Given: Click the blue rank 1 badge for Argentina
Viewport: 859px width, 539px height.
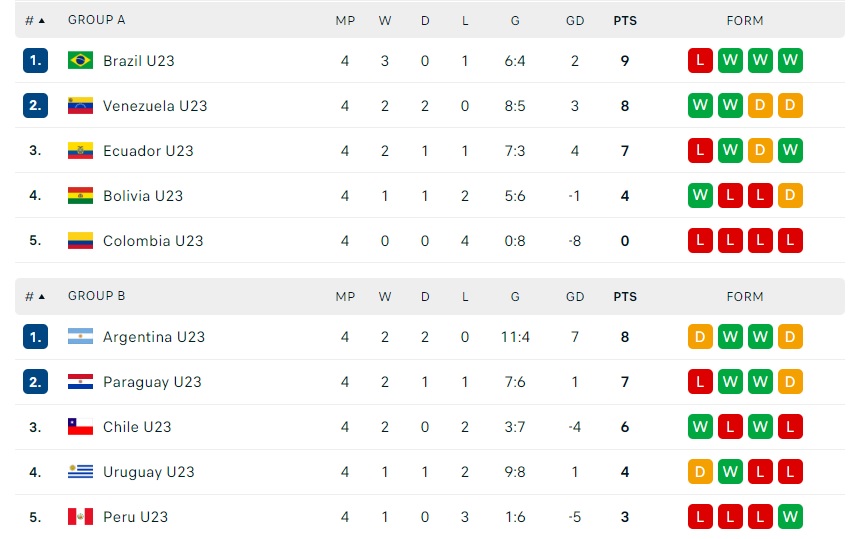Looking at the screenshot, I should click(35, 336).
